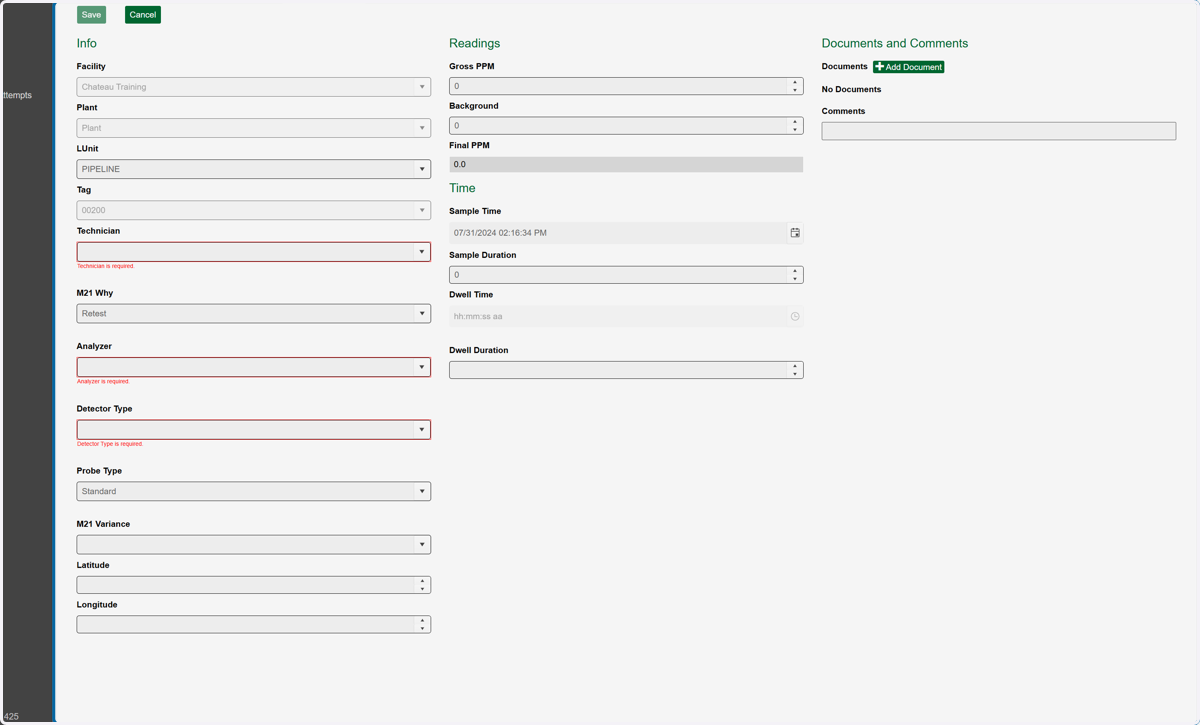Image resolution: width=1200 pixels, height=725 pixels.
Task: Click the Comments text box
Action: point(999,131)
